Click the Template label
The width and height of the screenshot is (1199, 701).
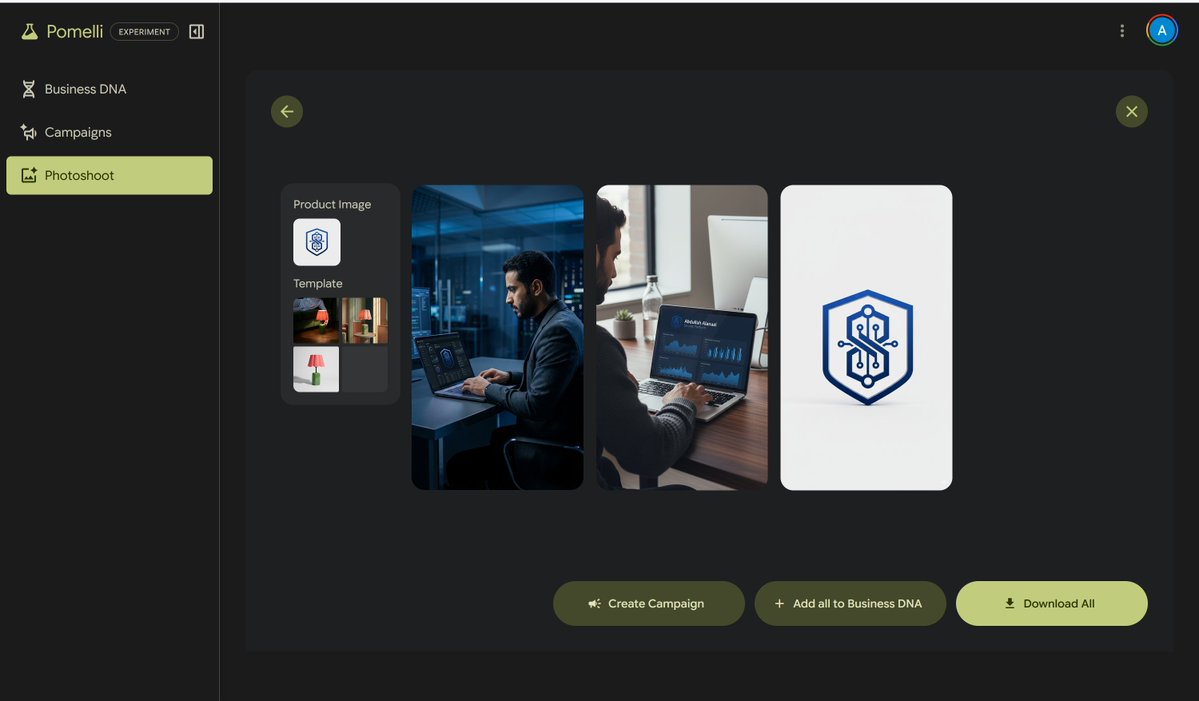317,284
